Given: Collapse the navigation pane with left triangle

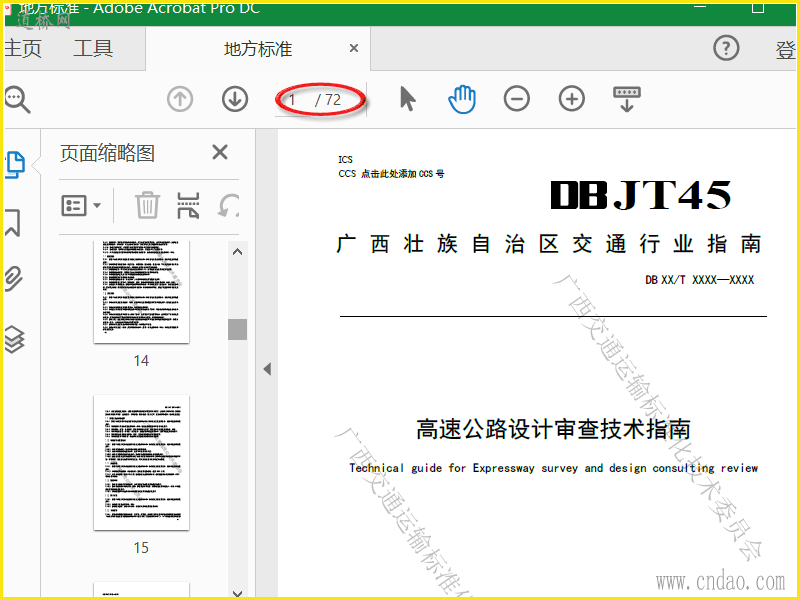Looking at the screenshot, I should coord(267,369).
